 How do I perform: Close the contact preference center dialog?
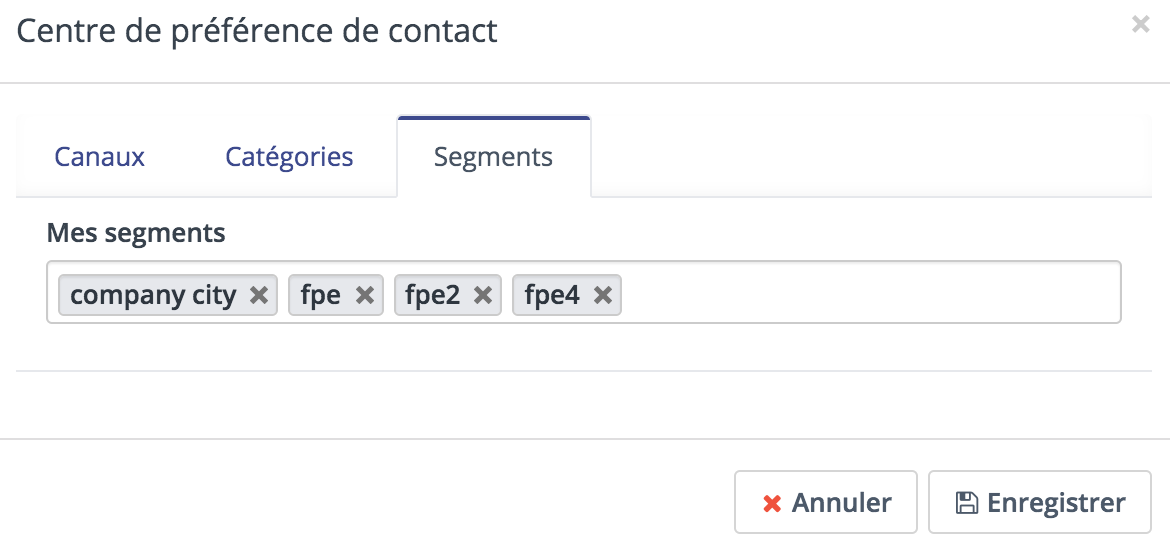click(1140, 25)
